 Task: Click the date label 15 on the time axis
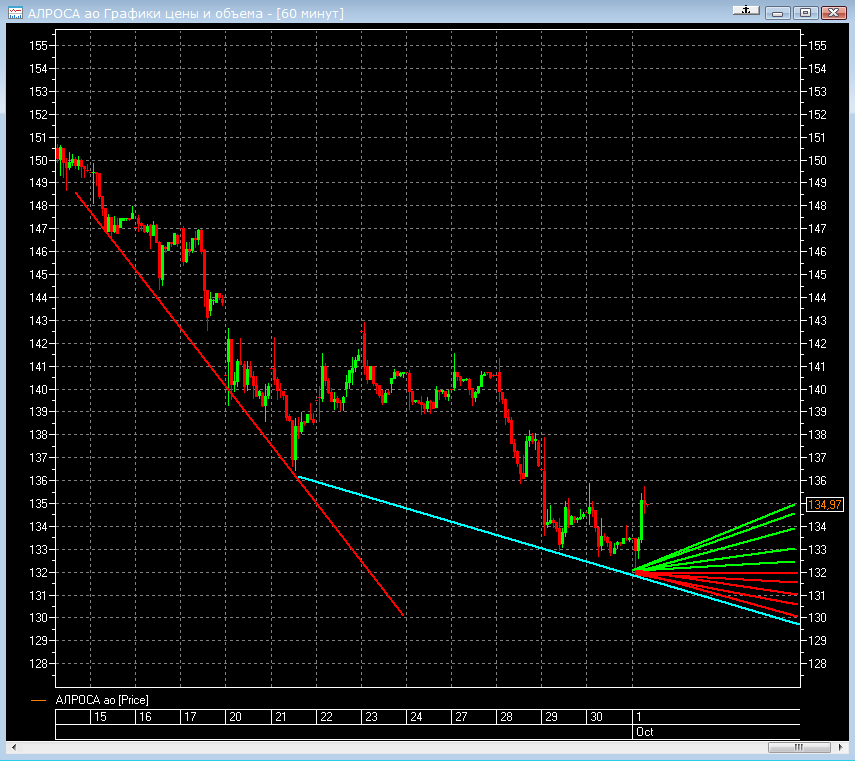[100, 717]
